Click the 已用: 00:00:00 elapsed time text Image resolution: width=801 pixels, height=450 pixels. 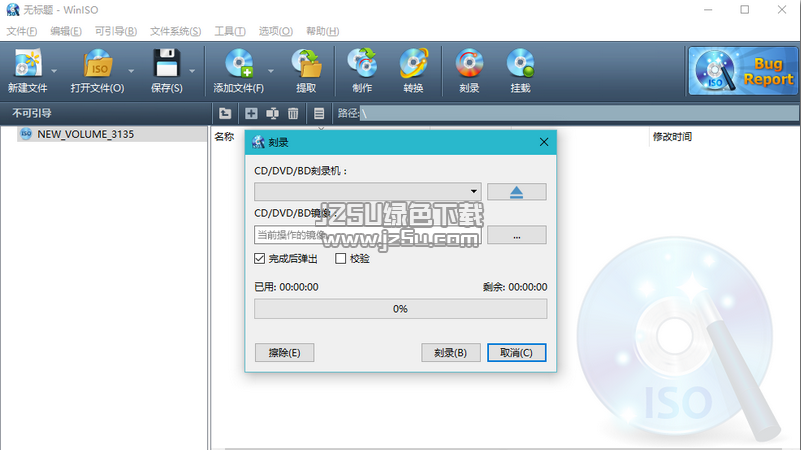pyautogui.click(x=286, y=287)
